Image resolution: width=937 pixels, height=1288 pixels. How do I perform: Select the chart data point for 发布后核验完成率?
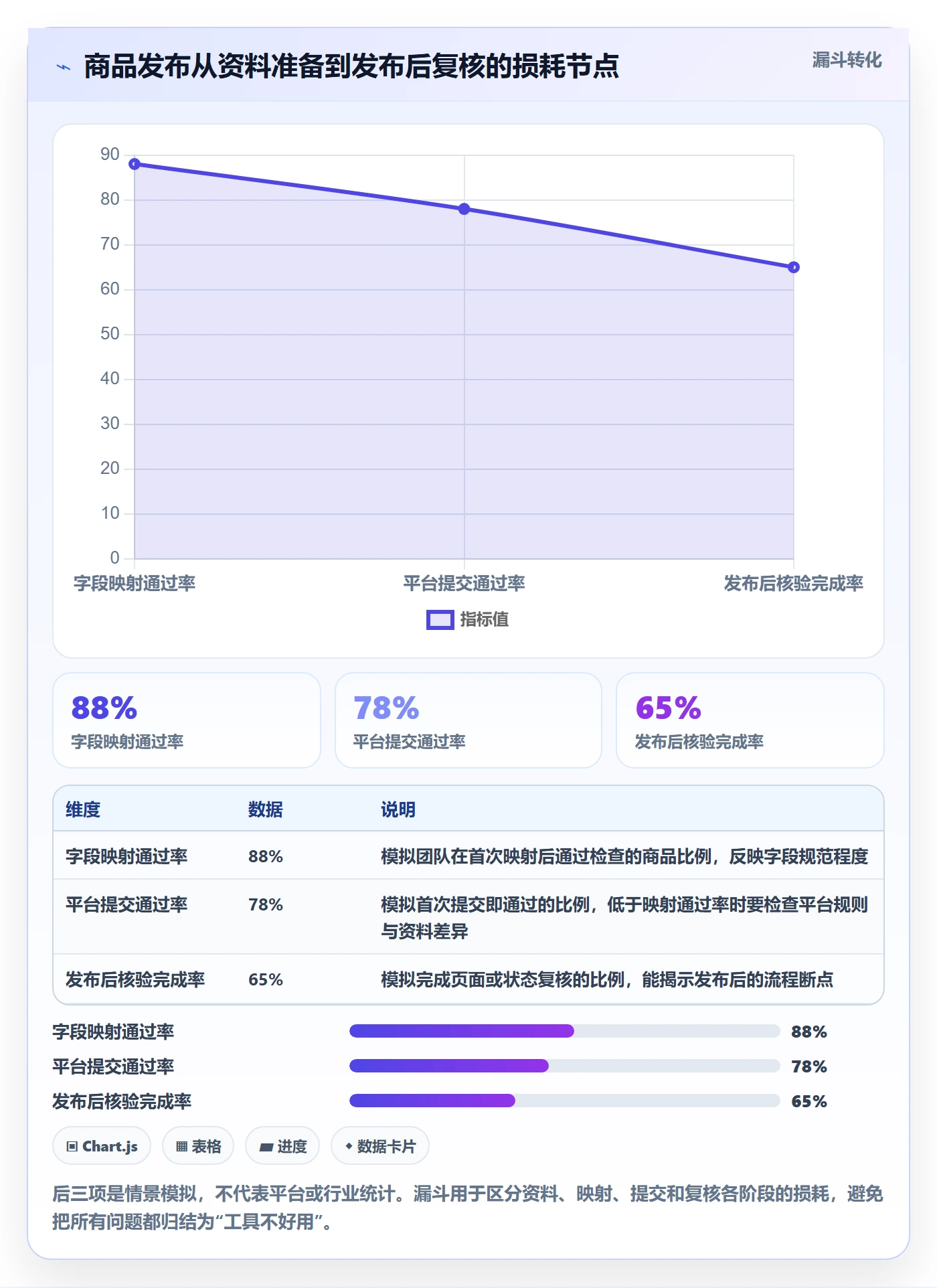pos(794,267)
